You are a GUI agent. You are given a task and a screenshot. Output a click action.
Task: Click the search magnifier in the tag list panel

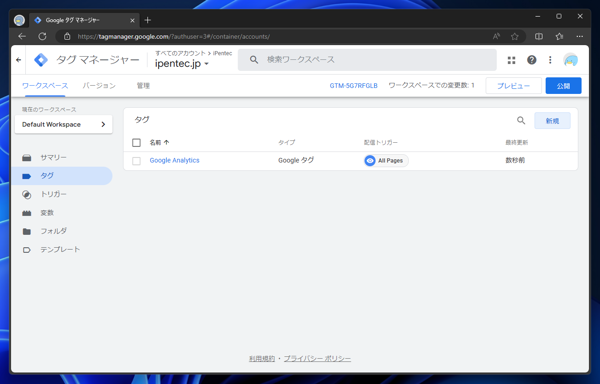521,120
